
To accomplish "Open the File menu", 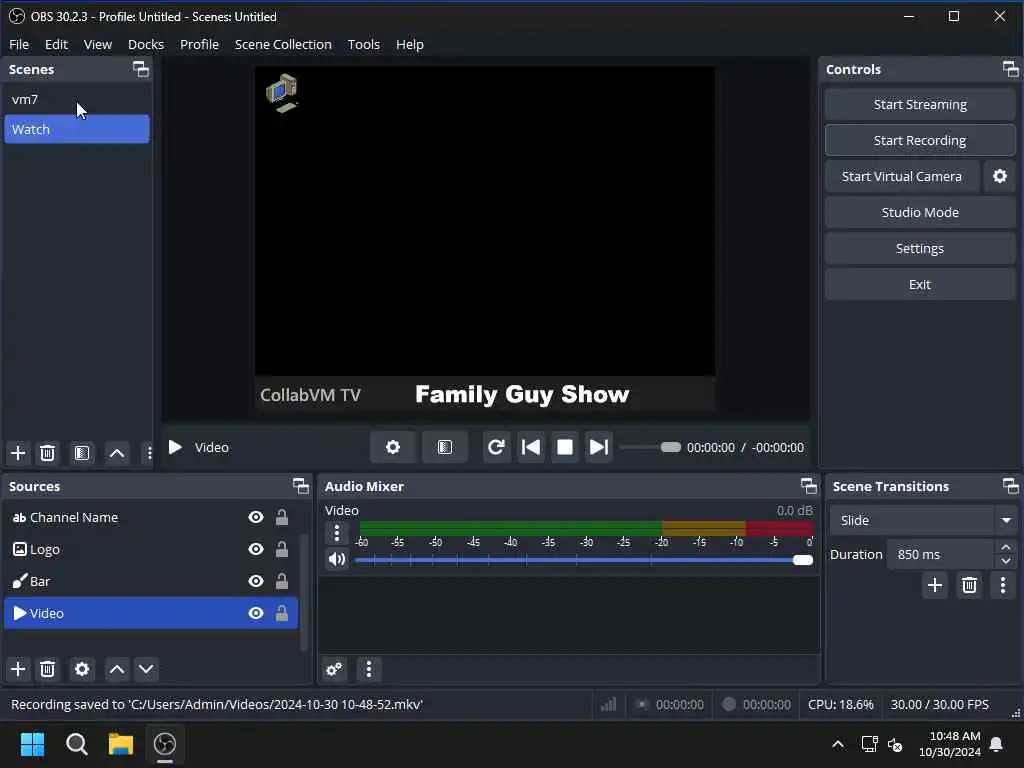I will (x=19, y=44).
